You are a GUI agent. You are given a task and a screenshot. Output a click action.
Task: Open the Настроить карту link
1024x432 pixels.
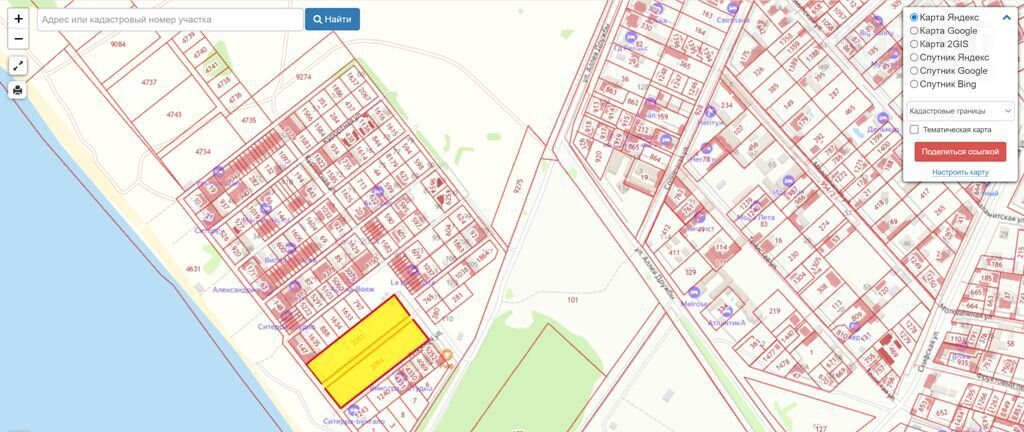pos(960,172)
